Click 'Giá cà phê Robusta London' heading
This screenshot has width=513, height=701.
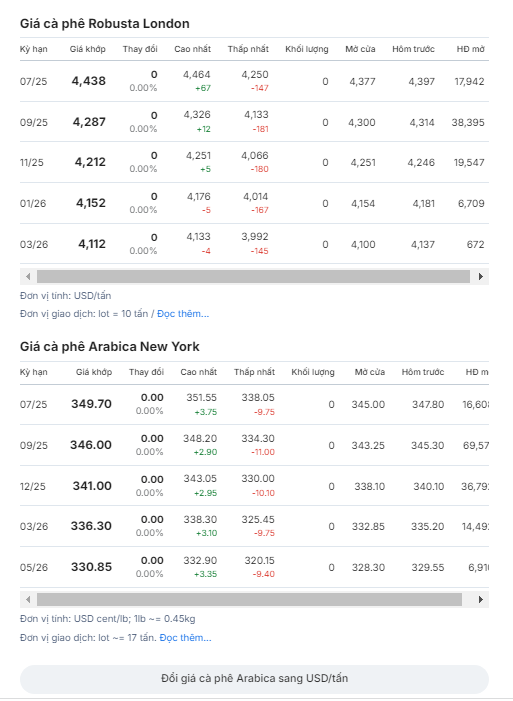(x=105, y=23)
